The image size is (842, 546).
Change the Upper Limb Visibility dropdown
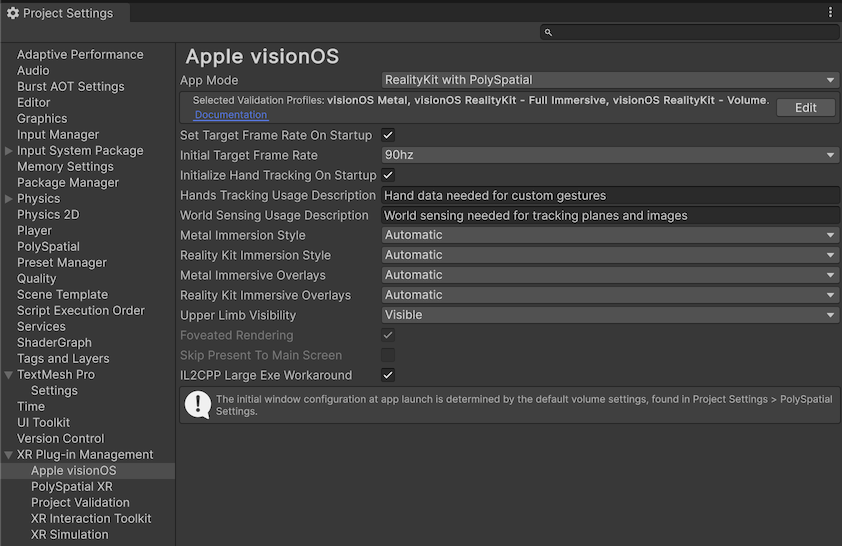pos(610,315)
